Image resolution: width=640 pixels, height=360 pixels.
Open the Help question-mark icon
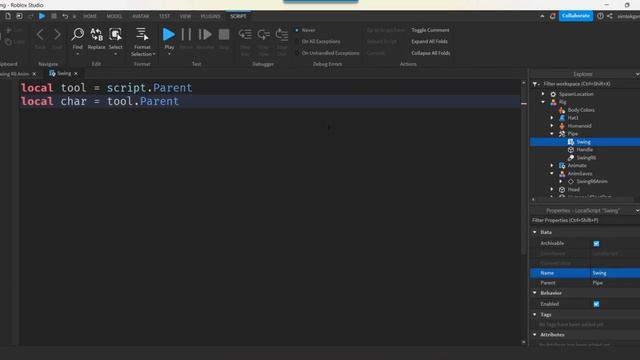click(600, 16)
